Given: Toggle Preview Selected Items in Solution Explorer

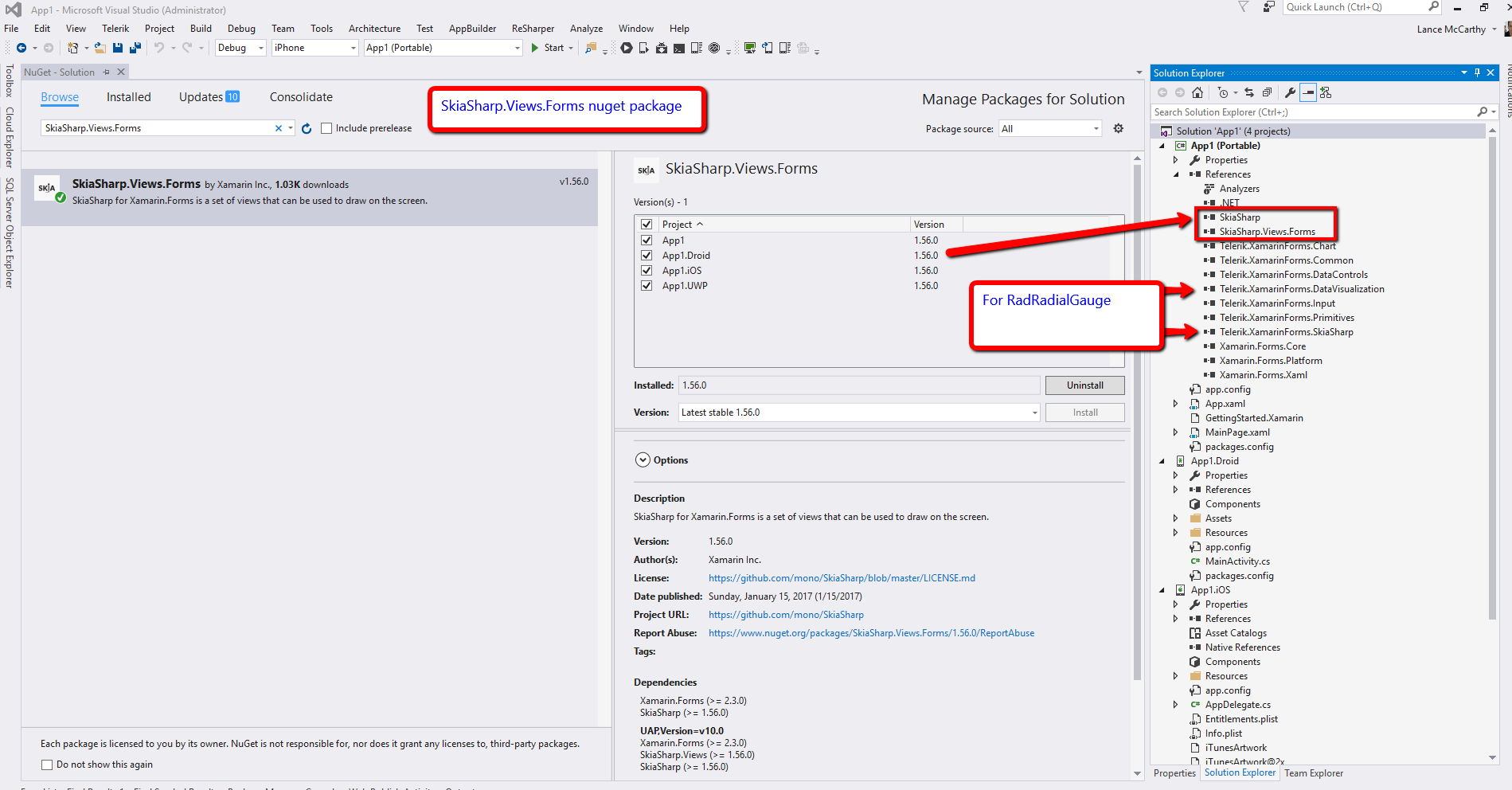Looking at the screenshot, I should point(1308,92).
